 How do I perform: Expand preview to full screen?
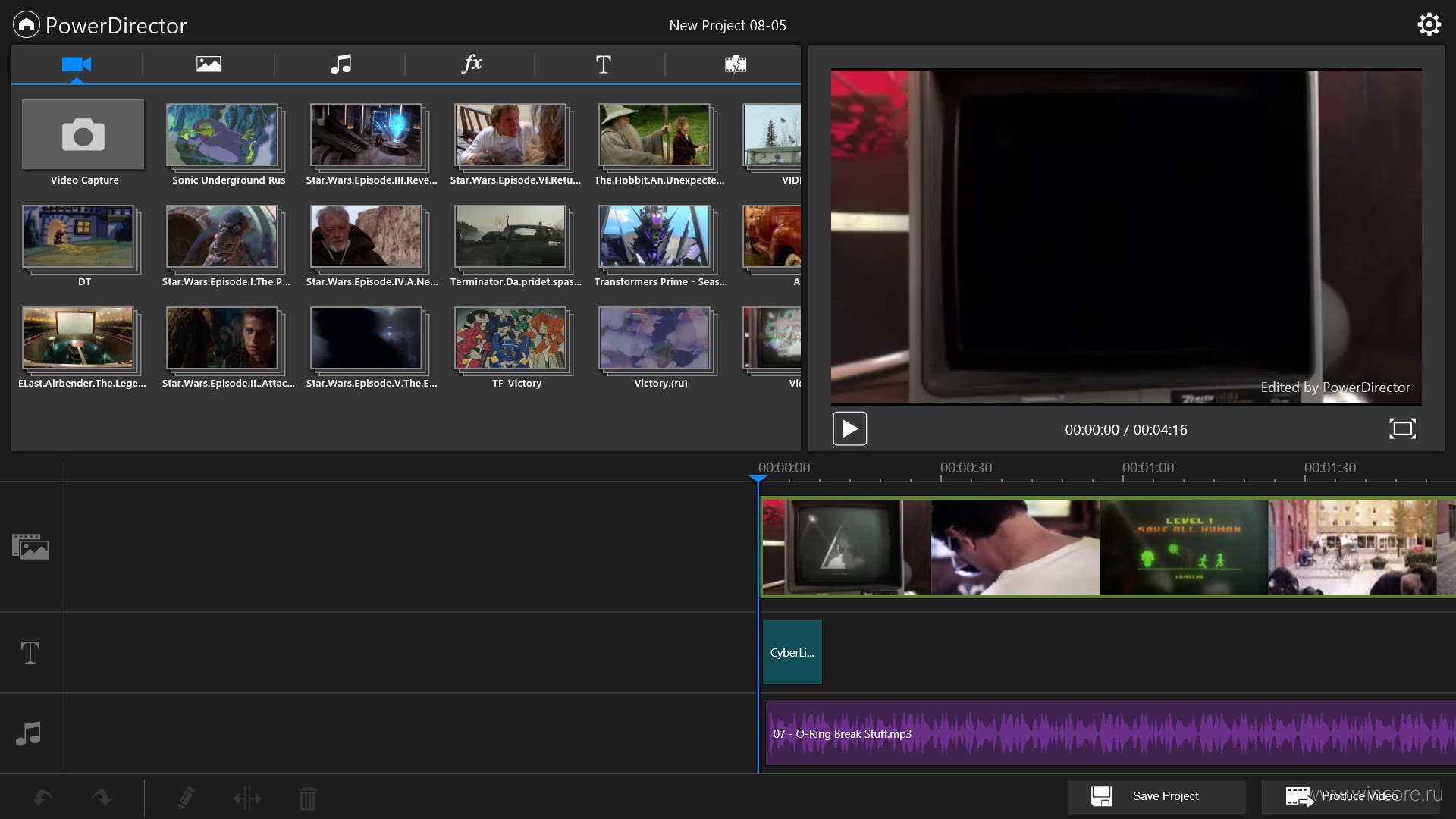tap(1402, 428)
